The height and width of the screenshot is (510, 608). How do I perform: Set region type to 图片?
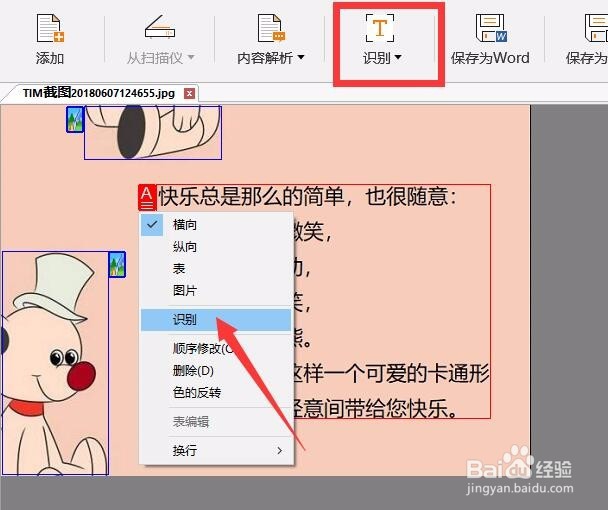(216, 290)
